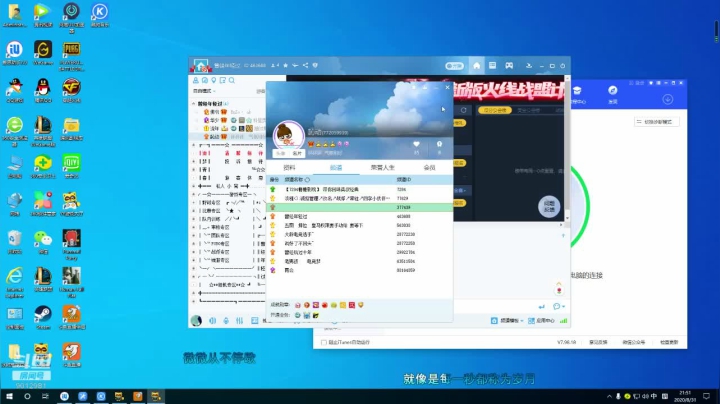Click the signal strength bars at YY bottom right

coord(563,320)
